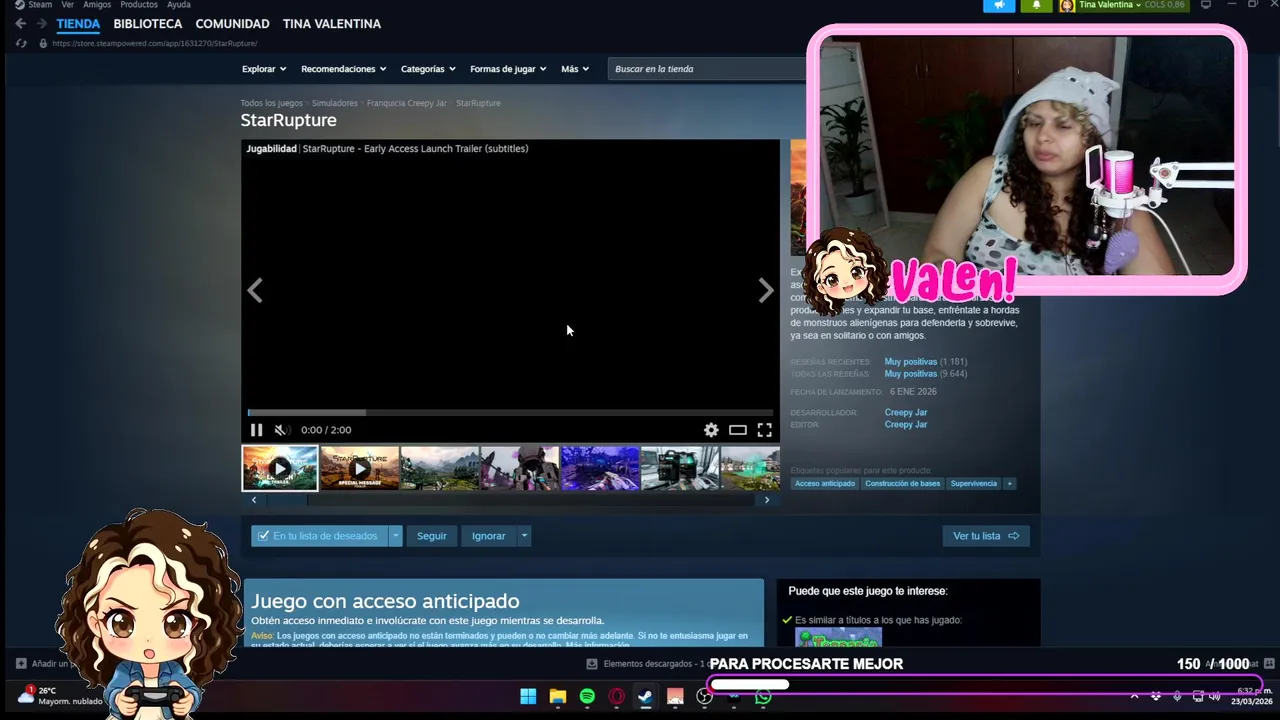The height and width of the screenshot is (720, 1280).
Task: Open the Ayuda menu
Action: (x=178, y=5)
